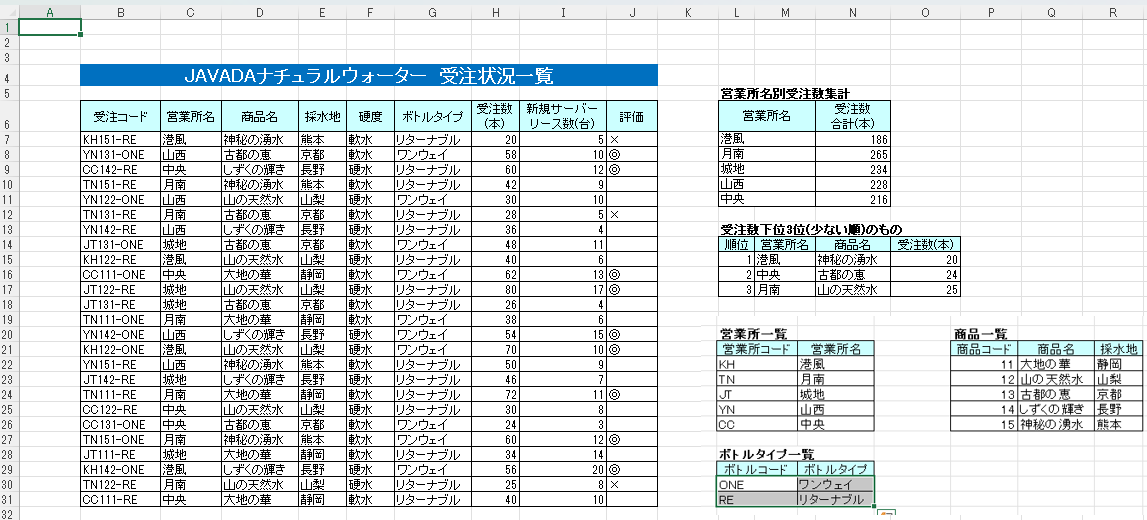1147x520 pixels.
Task: Click the total 186 for 港風
Action: click(852, 140)
